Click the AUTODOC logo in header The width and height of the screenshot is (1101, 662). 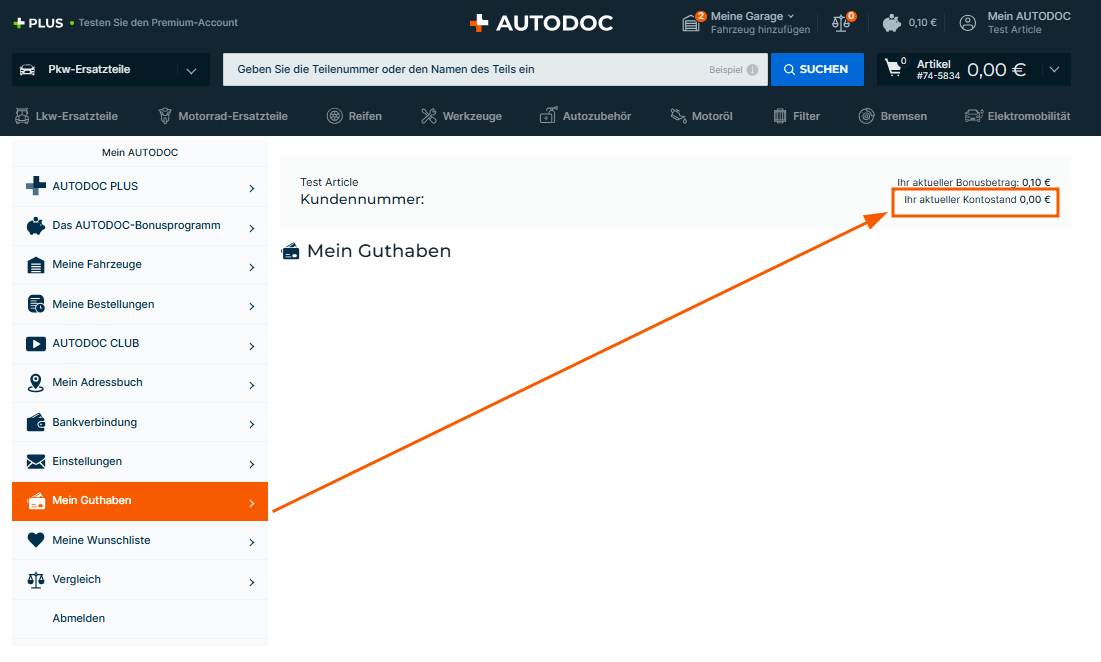point(541,22)
